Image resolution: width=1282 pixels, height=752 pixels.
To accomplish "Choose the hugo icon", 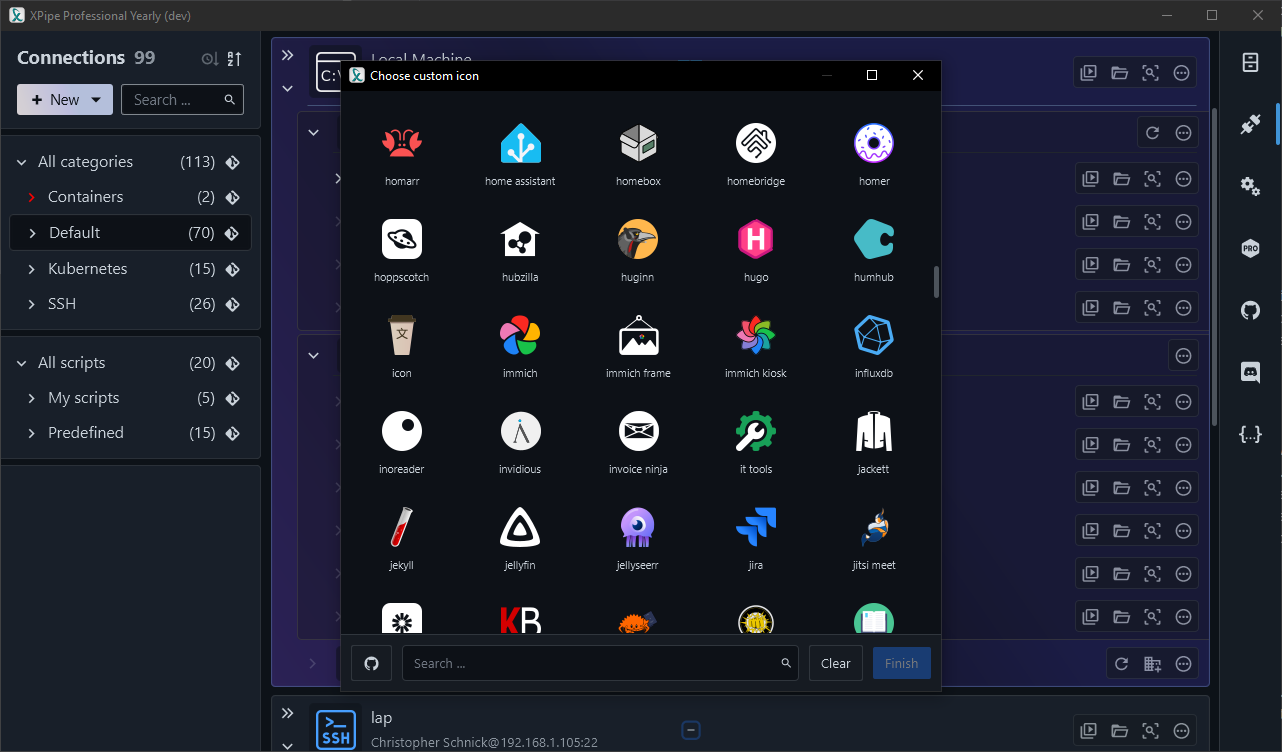I will 755,240.
